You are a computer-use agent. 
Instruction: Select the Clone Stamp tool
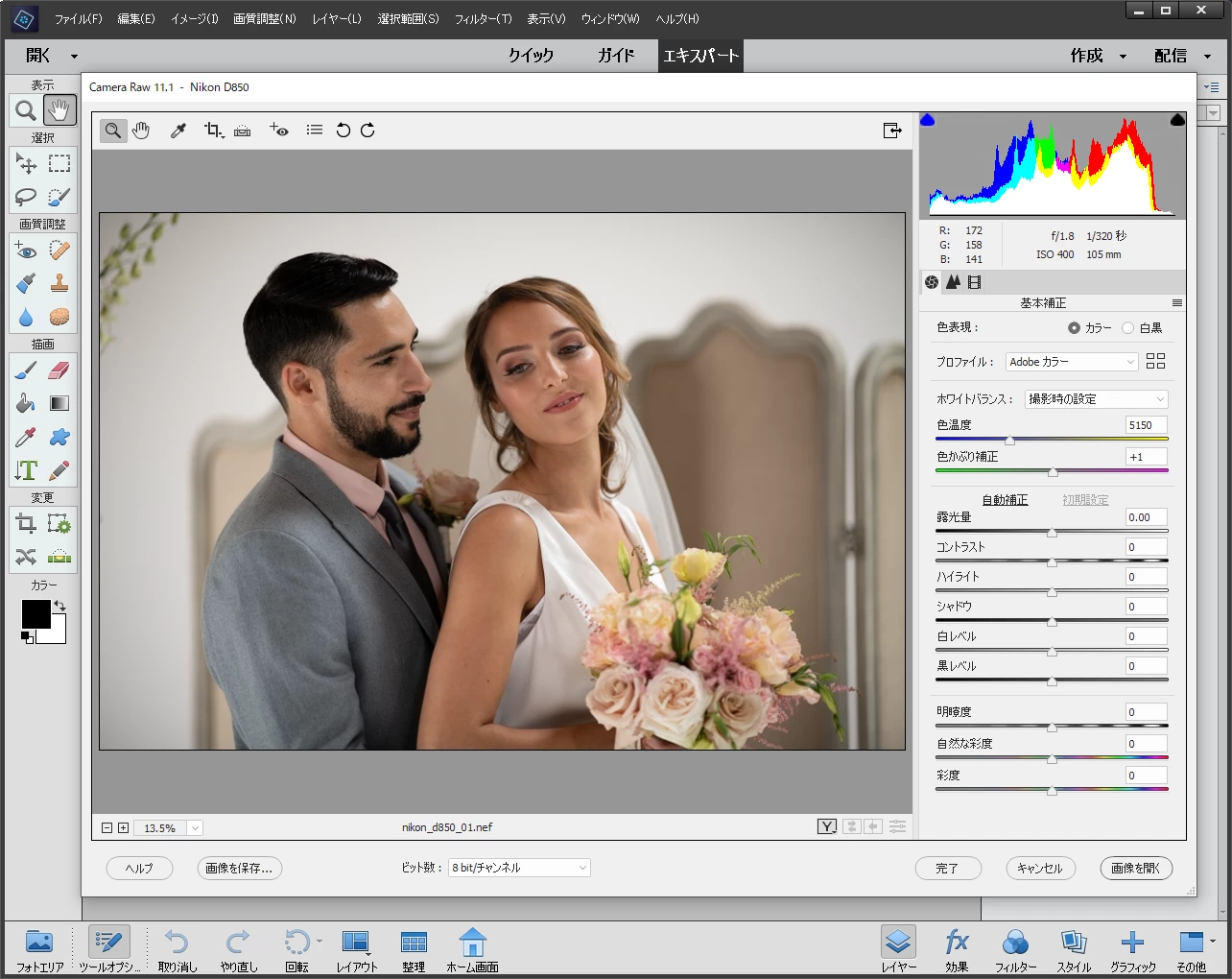(x=59, y=283)
